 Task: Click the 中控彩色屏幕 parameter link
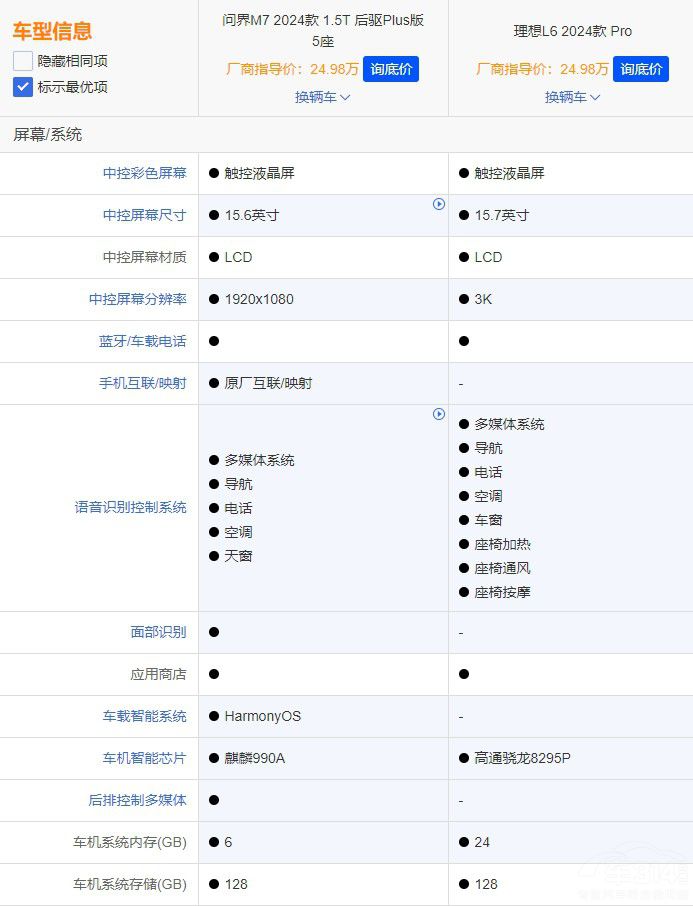coord(144,173)
